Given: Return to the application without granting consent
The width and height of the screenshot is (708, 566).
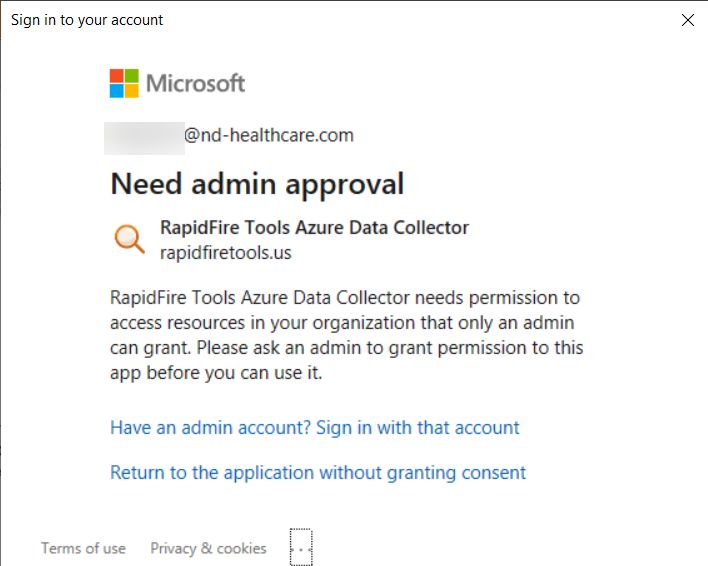Looking at the screenshot, I should click(x=318, y=473).
